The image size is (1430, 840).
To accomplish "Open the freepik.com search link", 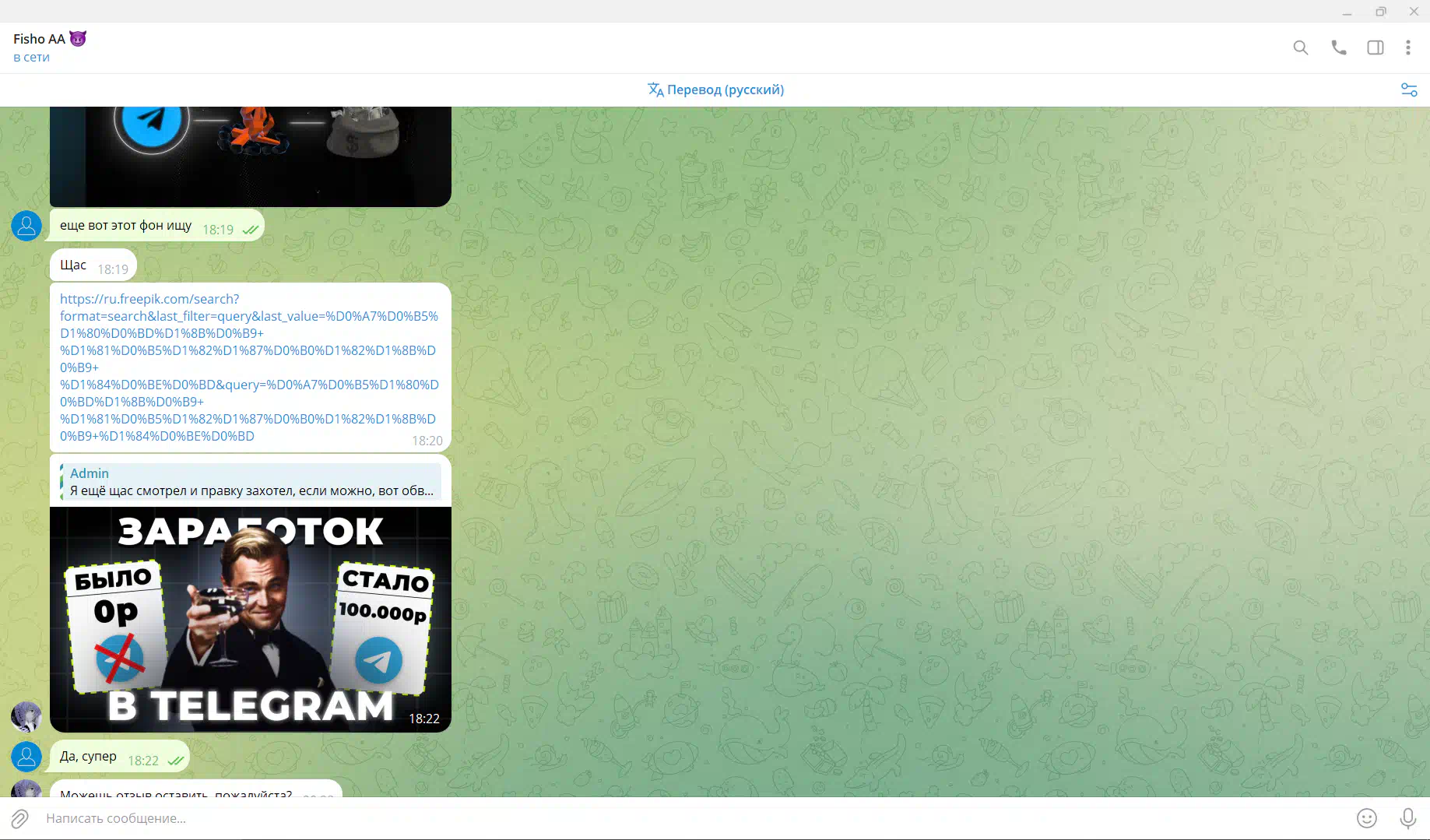I will [249, 367].
